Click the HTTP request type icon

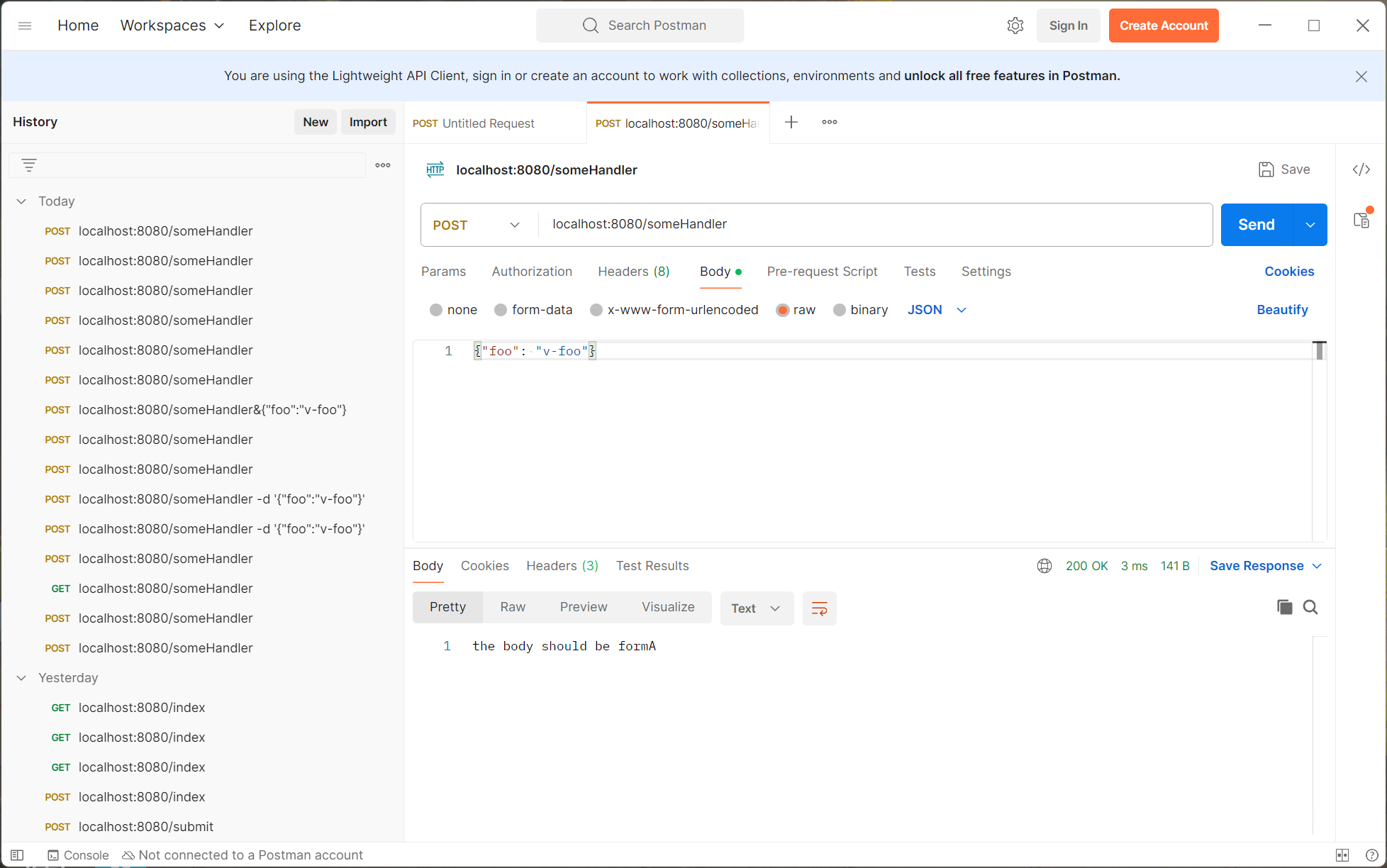coord(435,169)
